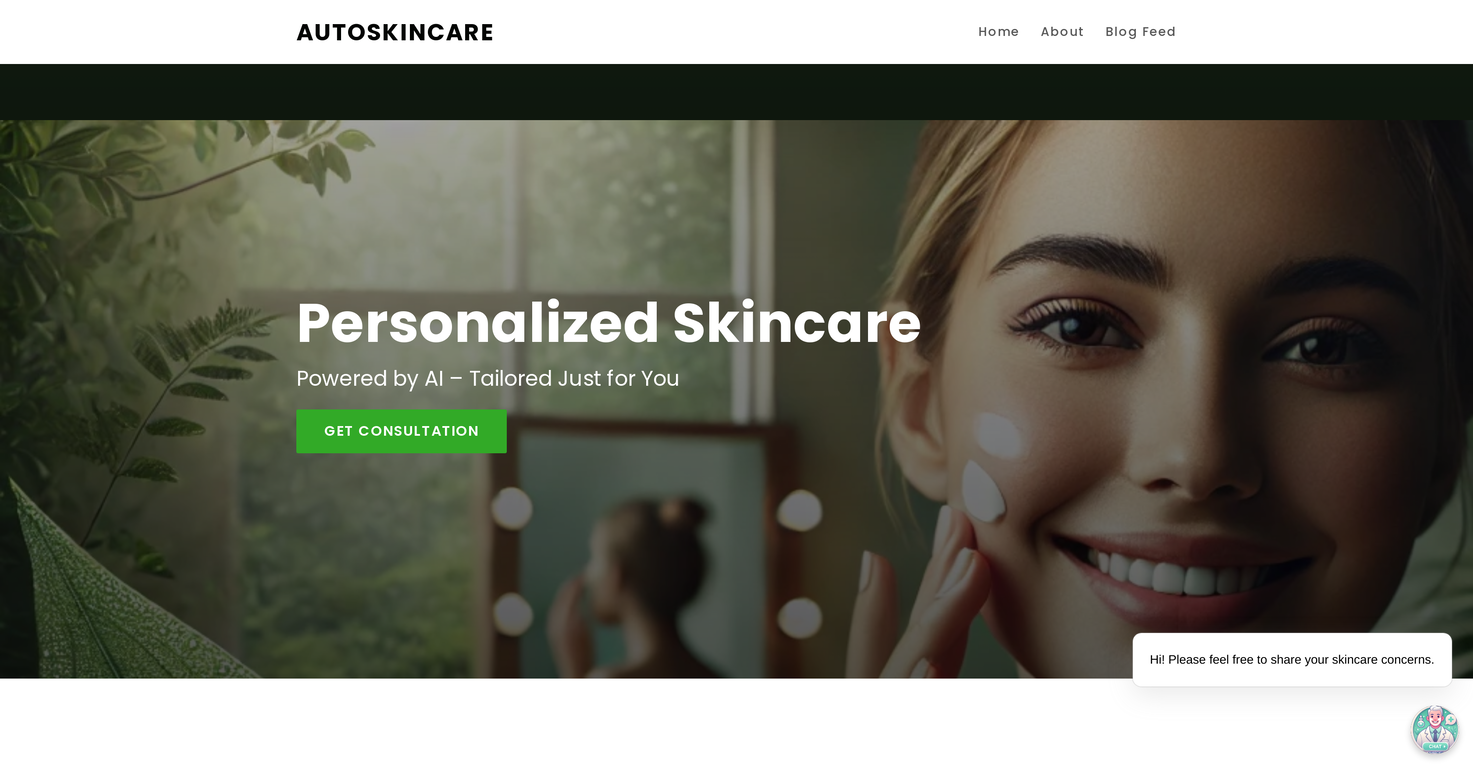Image resolution: width=1473 pixels, height=768 pixels.
Task: Go to the Home page
Action: [x=998, y=32]
